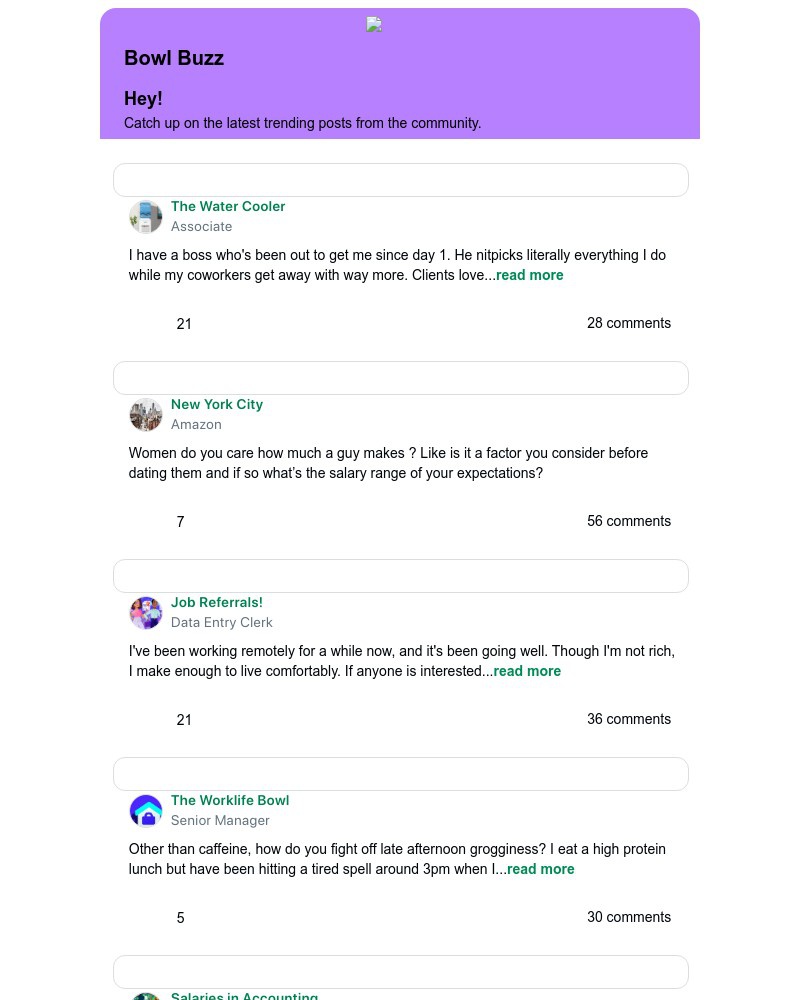The image size is (800, 1000).
Task: Go to the Job Referrals! bowl
Action: tap(217, 603)
